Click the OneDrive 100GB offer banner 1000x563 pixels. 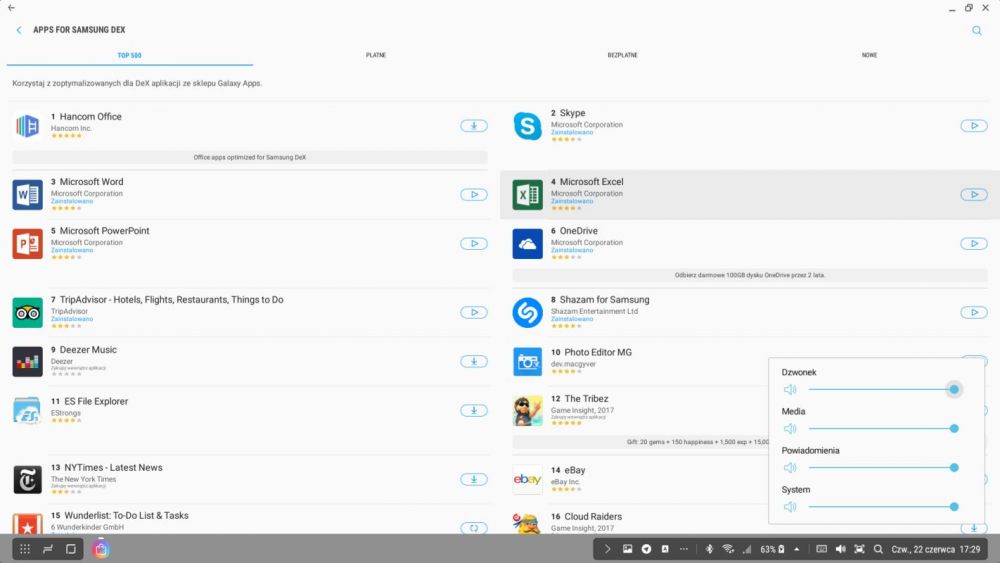coord(750,275)
